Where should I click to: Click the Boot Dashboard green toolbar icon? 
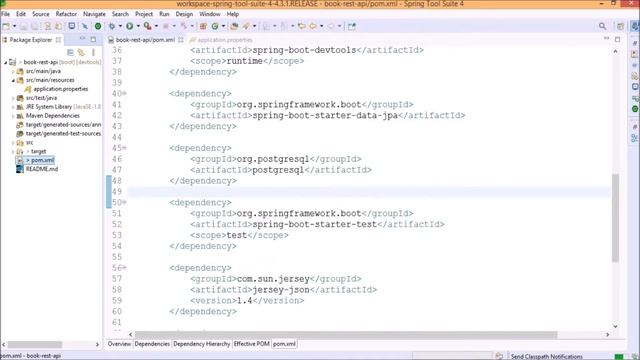click(98, 26)
